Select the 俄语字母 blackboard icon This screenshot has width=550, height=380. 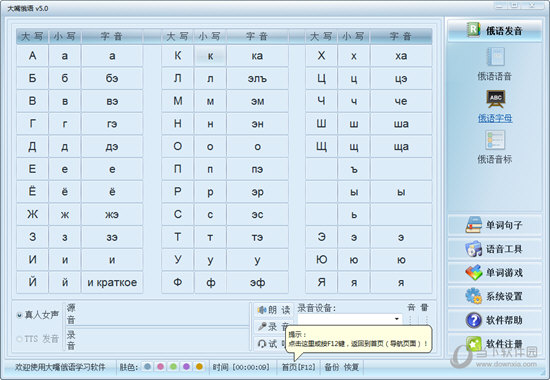pyautogui.click(x=495, y=99)
